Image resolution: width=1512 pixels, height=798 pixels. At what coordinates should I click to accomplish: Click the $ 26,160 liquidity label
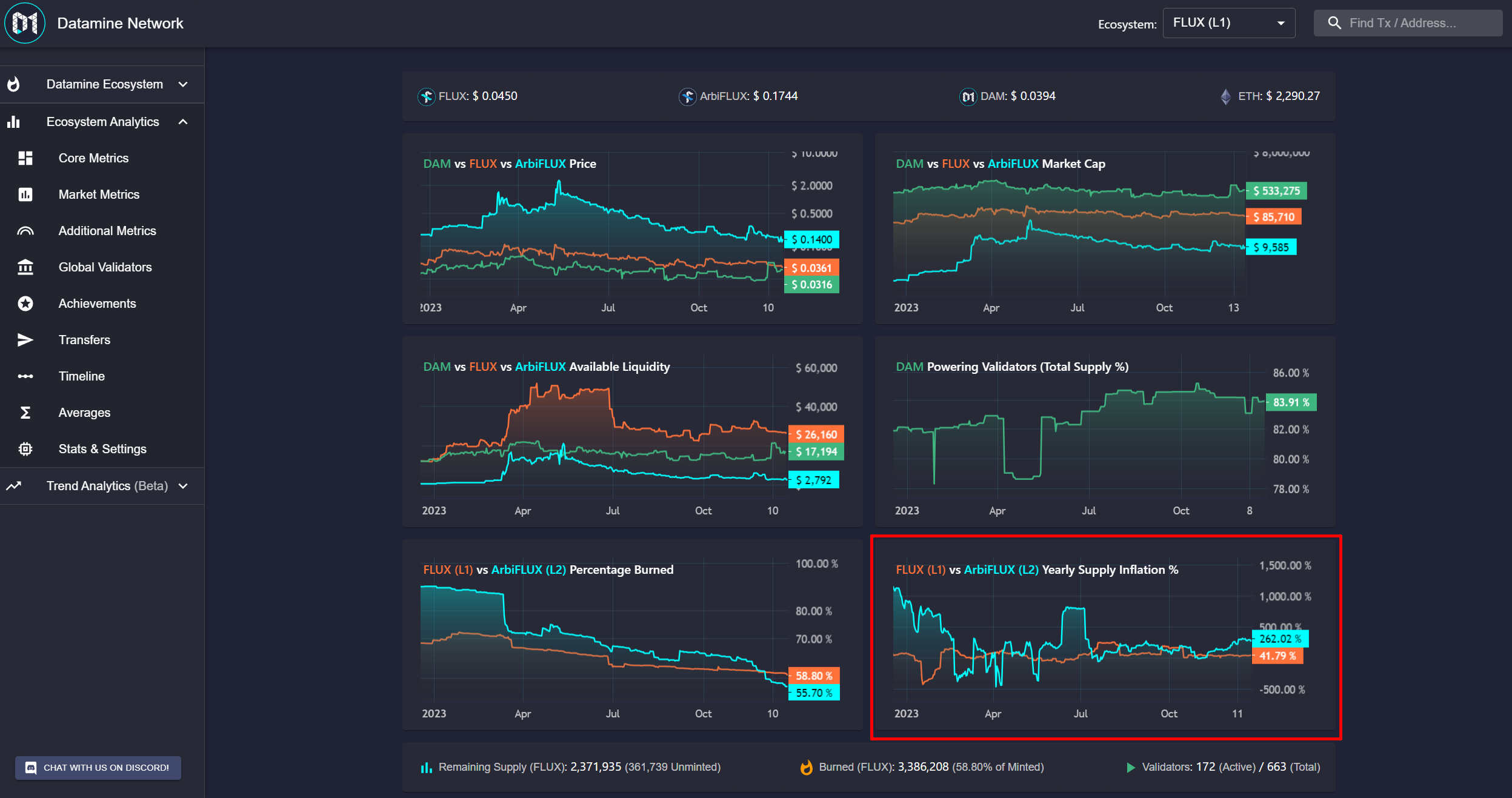pos(816,434)
